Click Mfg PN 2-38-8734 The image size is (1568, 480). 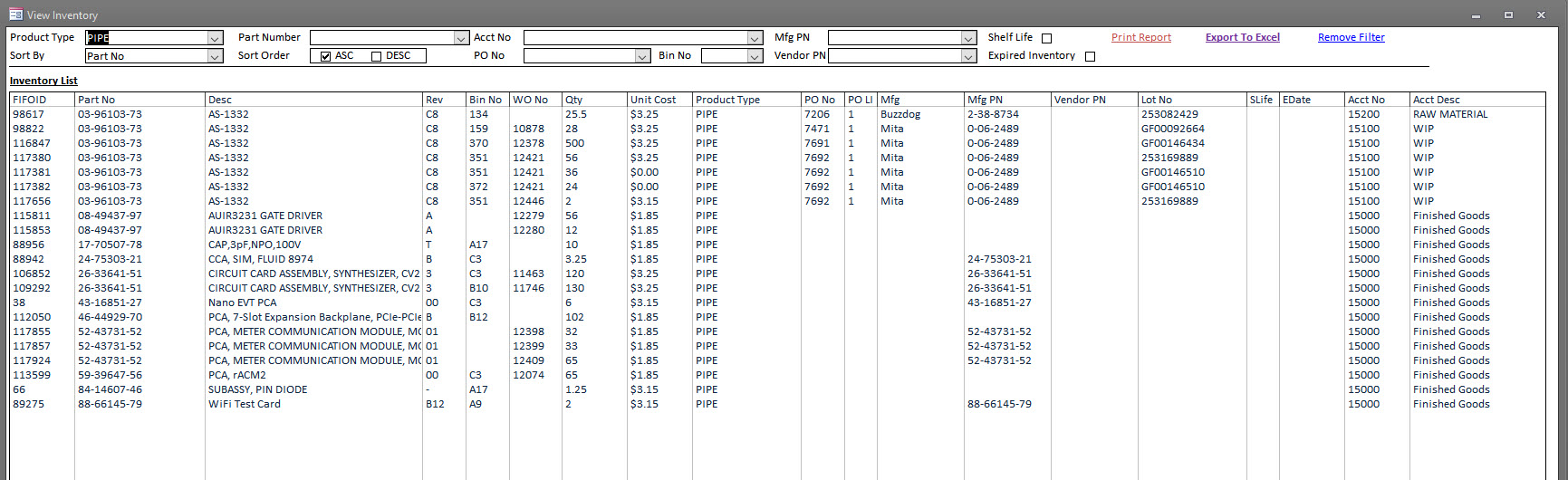click(x=993, y=114)
